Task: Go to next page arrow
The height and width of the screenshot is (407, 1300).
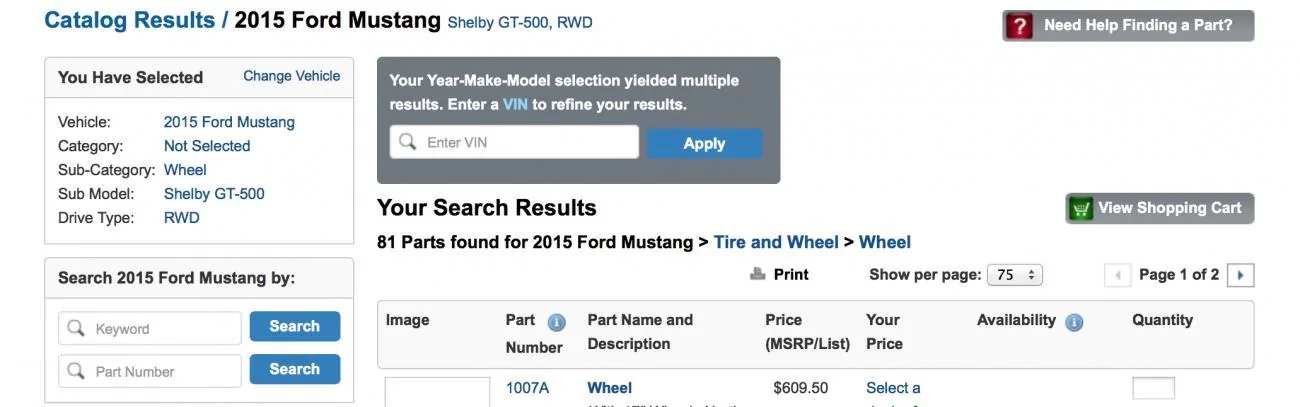Action: (x=1240, y=275)
